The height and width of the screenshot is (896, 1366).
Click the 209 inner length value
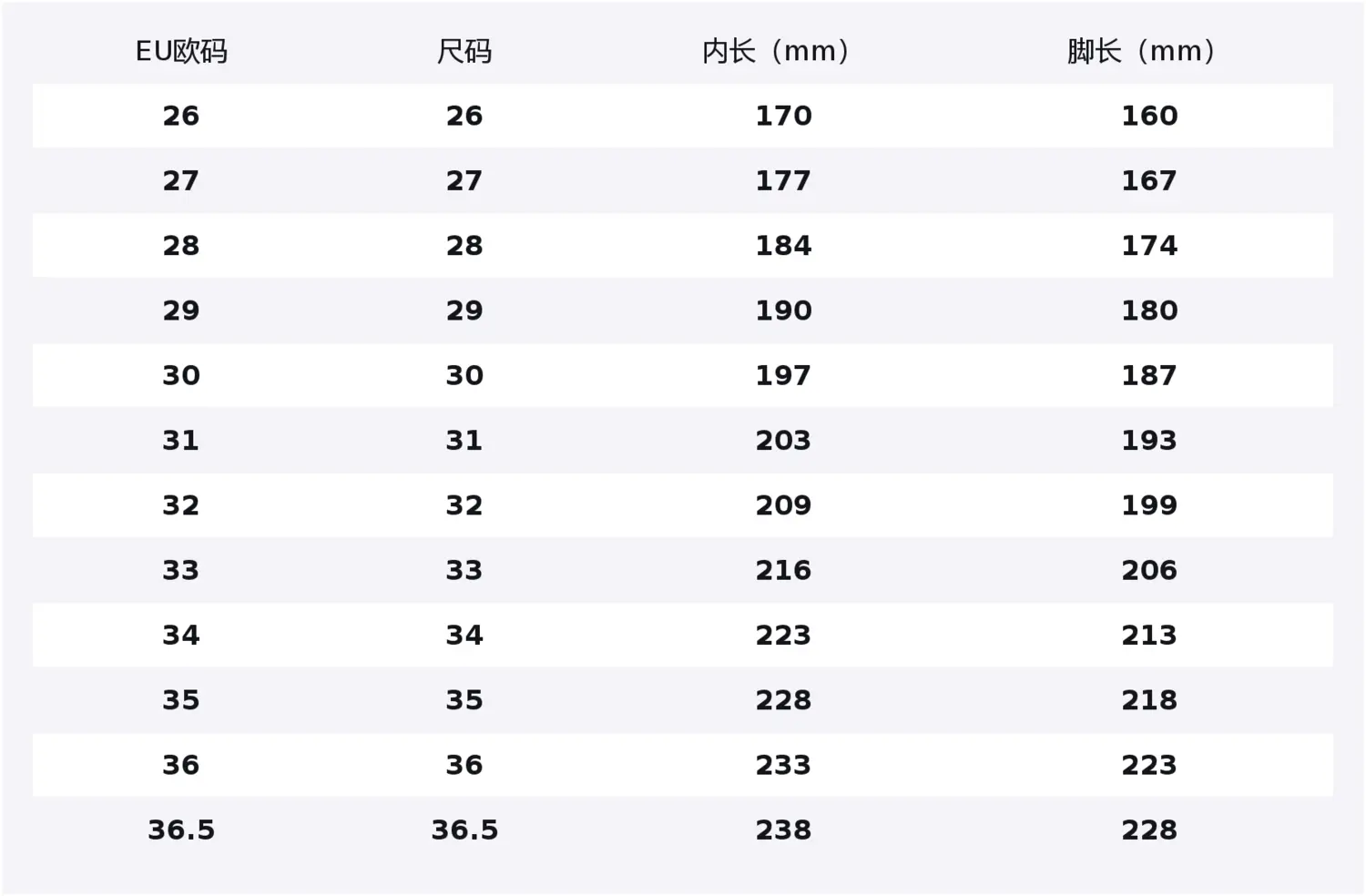click(x=783, y=505)
